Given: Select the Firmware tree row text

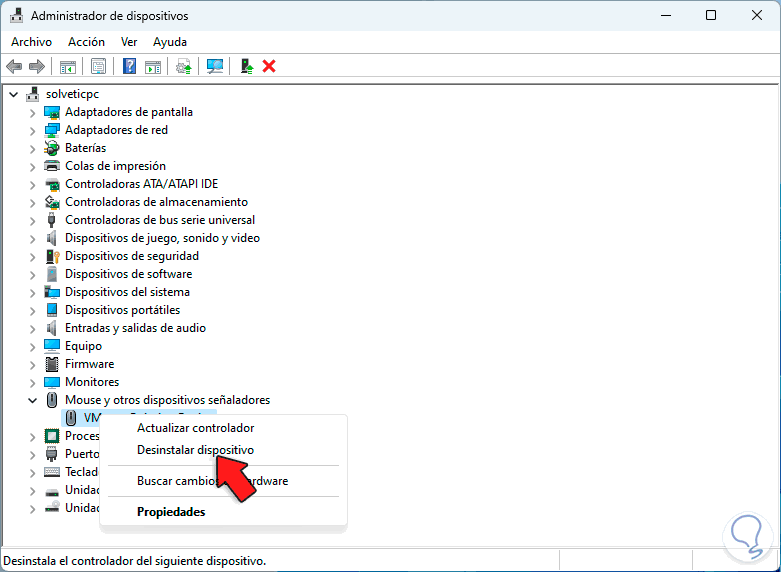Looking at the screenshot, I should pyautogui.click(x=90, y=364).
